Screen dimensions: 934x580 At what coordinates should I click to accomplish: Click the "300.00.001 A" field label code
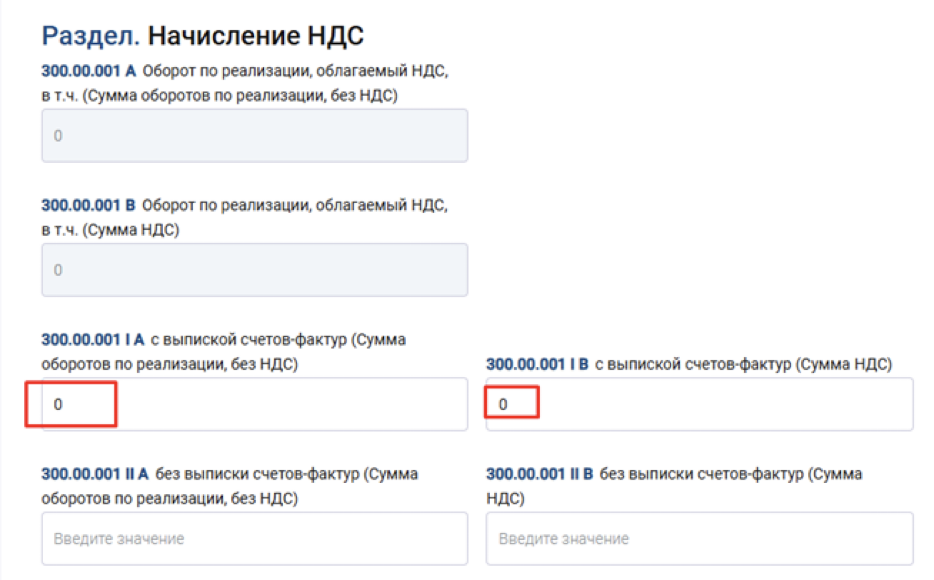click(88, 71)
